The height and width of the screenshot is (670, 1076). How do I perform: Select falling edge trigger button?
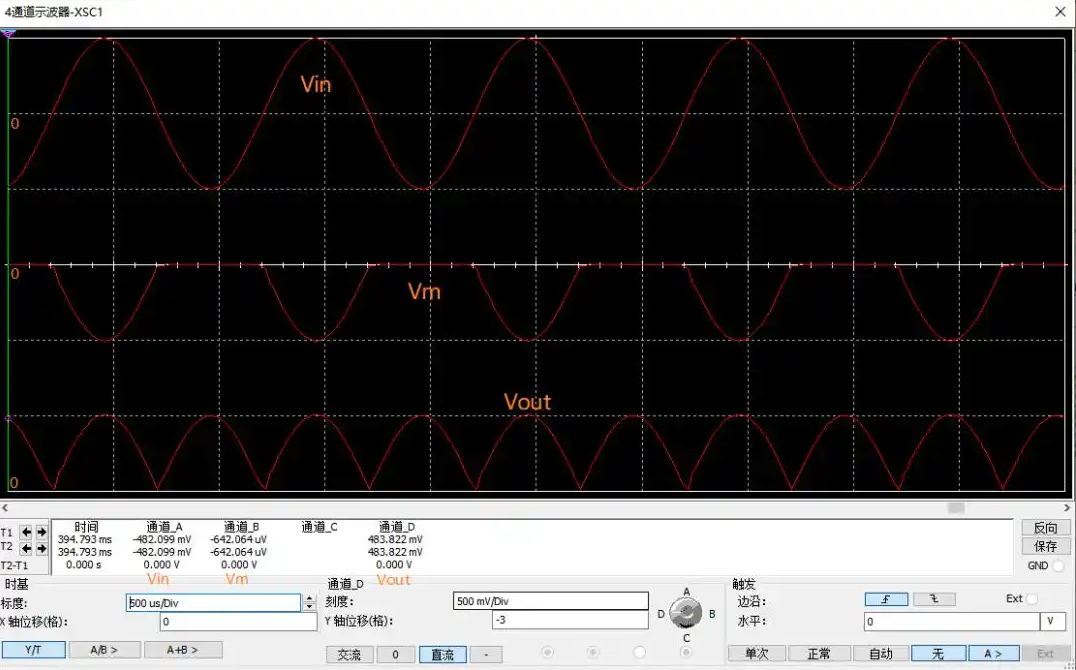tap(934, 599)
